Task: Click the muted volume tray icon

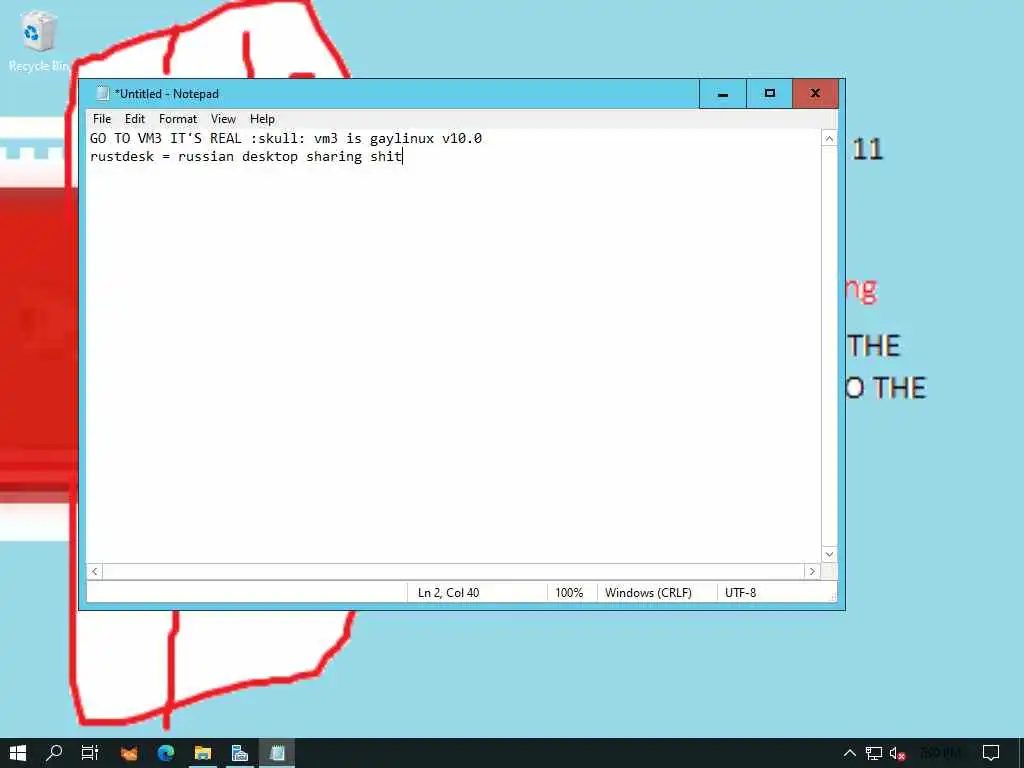Action: pyautogui.click(x=897, y=753)
